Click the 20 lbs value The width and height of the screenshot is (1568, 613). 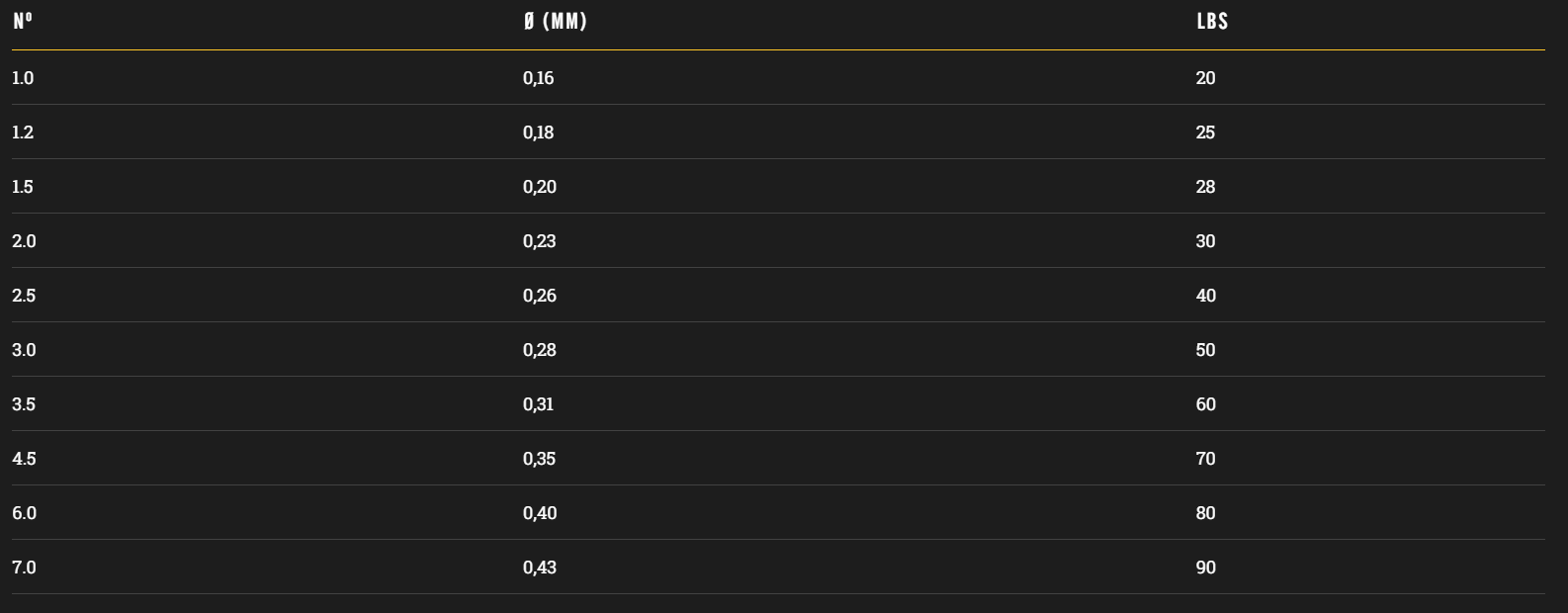pyautogui.click(x=1205, y=78)
